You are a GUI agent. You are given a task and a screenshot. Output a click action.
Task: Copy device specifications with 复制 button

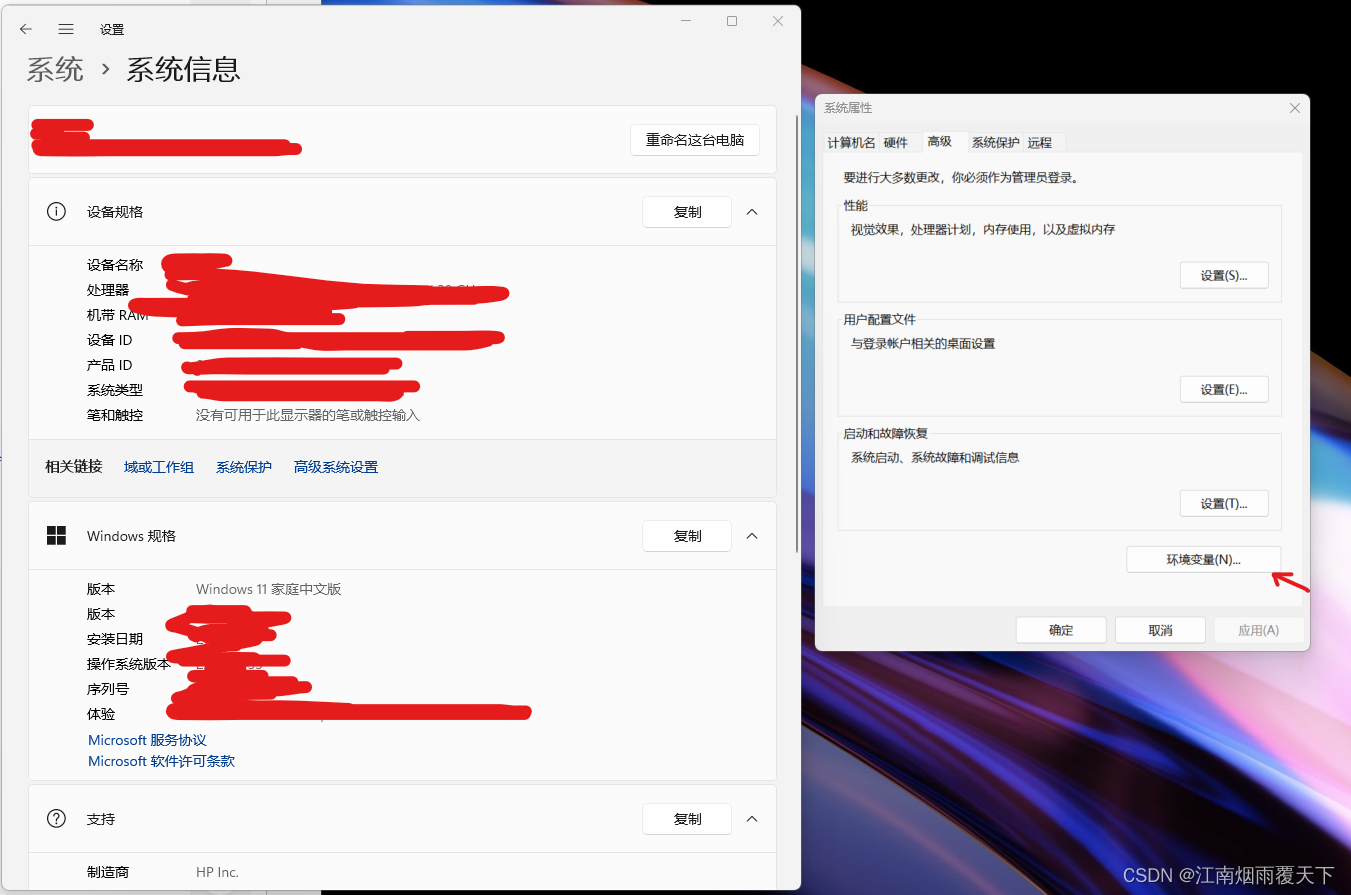point(687,212)
